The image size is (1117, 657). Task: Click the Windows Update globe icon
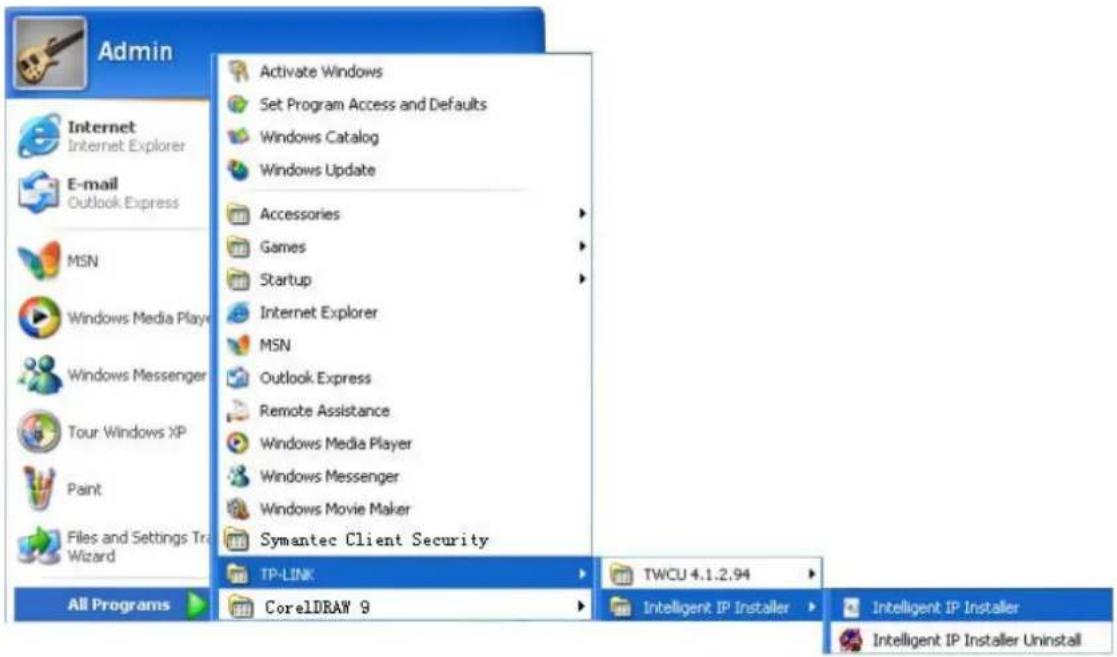tap(238, 170)
